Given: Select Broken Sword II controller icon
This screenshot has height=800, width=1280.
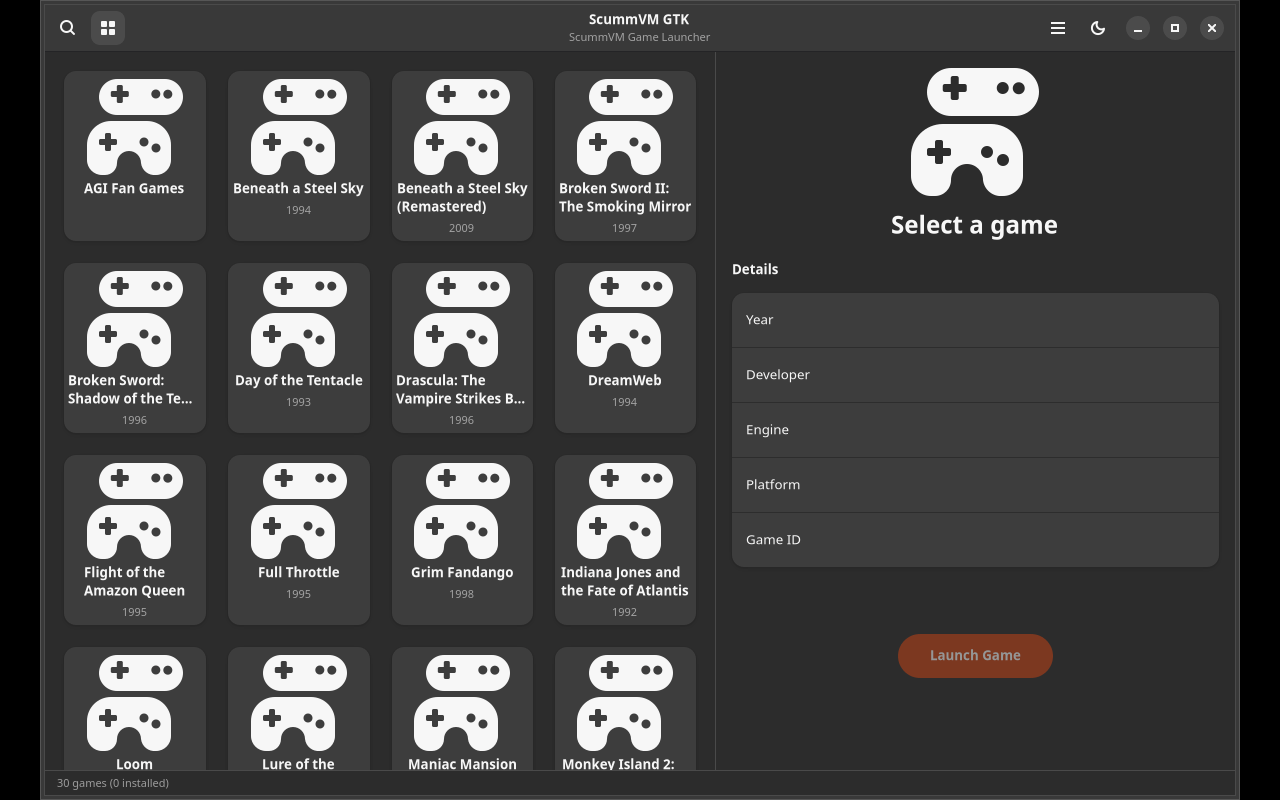Looking at the screenshot, I should 625,127.
